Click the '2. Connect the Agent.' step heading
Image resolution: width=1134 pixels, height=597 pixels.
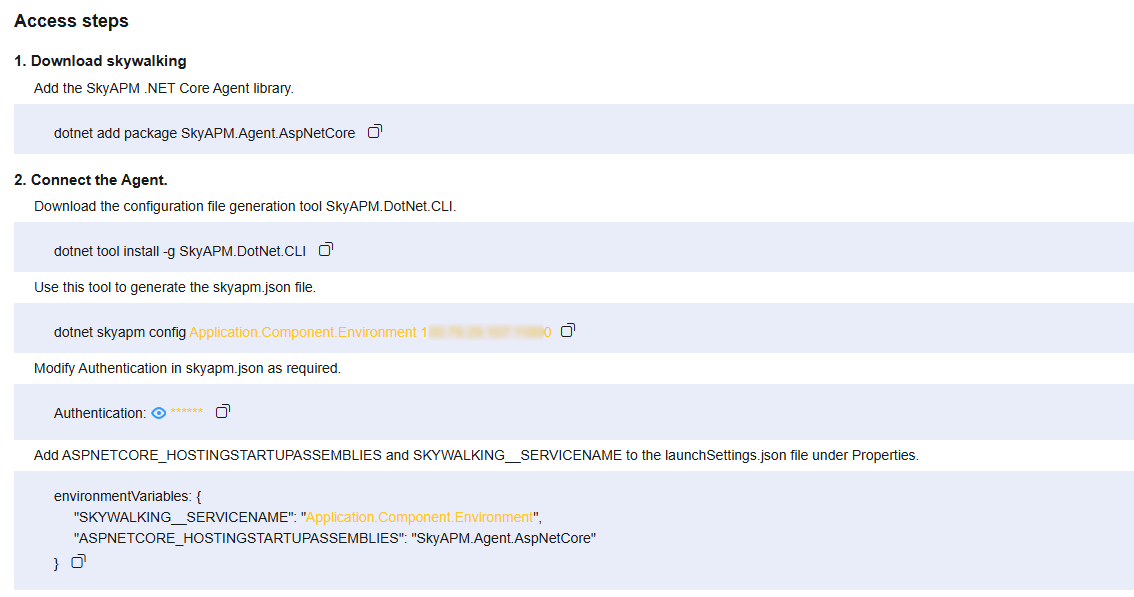(91, 179)
